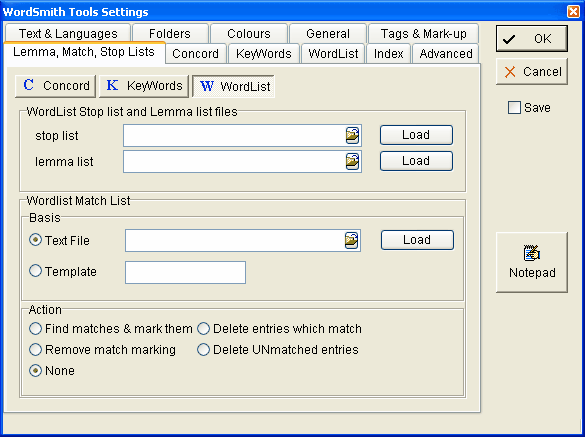Image resolution: width=585 pixels, height=437 pixels.
Task: Confirm settings with OK button
Action: (532, 38)
